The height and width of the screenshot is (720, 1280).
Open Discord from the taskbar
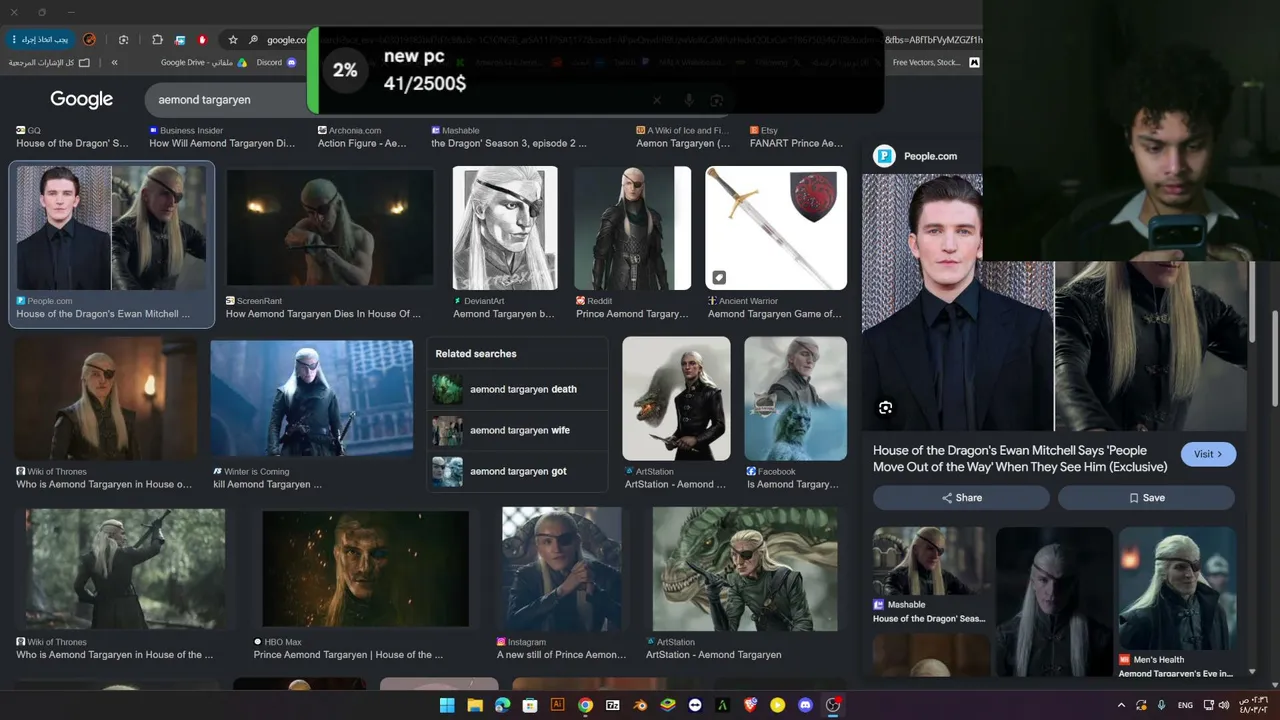point(805,705)
